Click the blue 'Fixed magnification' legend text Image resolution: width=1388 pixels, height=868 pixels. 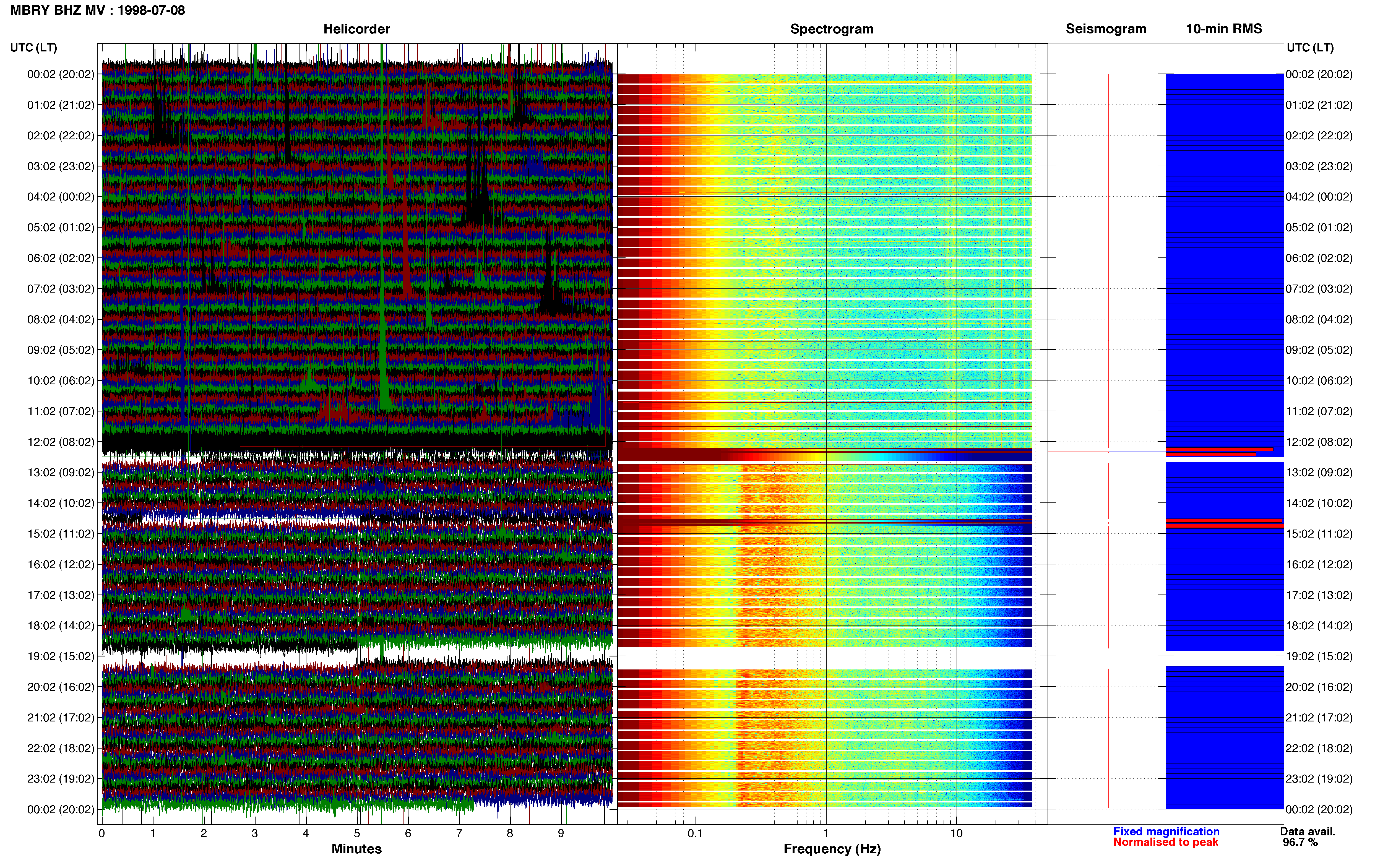[x=1166, y=831]
